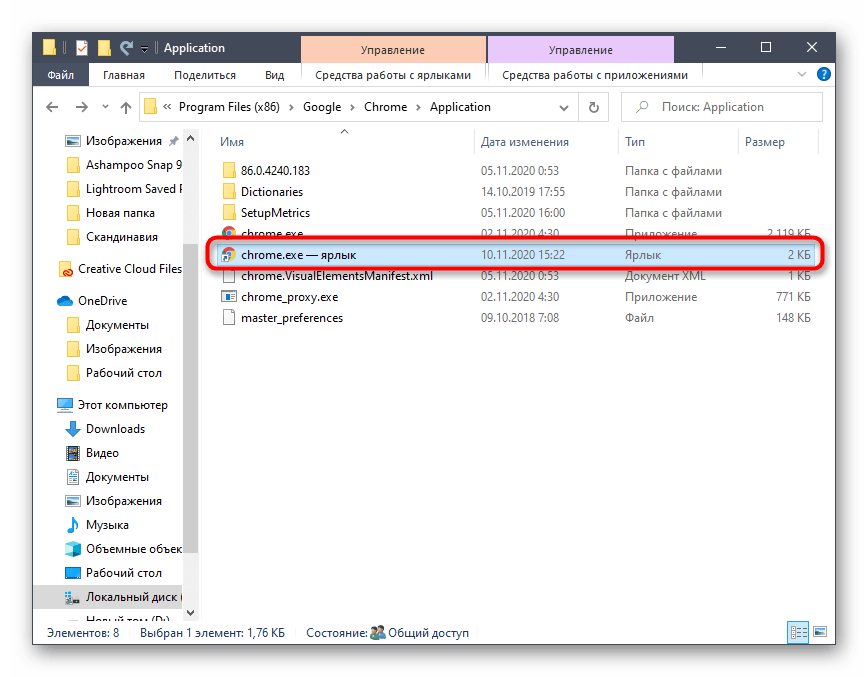Sort by the Имя column header
868x677 pixels.
click(231, 142)
